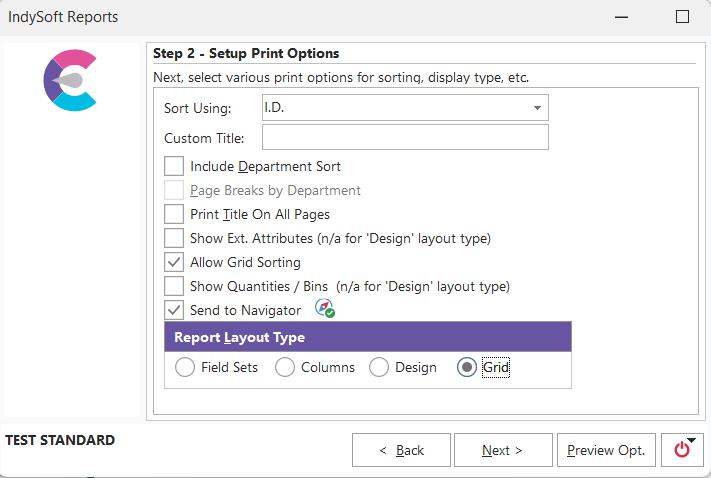Go back with the Back button
The image size is (711, 478).
pyautogui.click(x=401, y=450)
